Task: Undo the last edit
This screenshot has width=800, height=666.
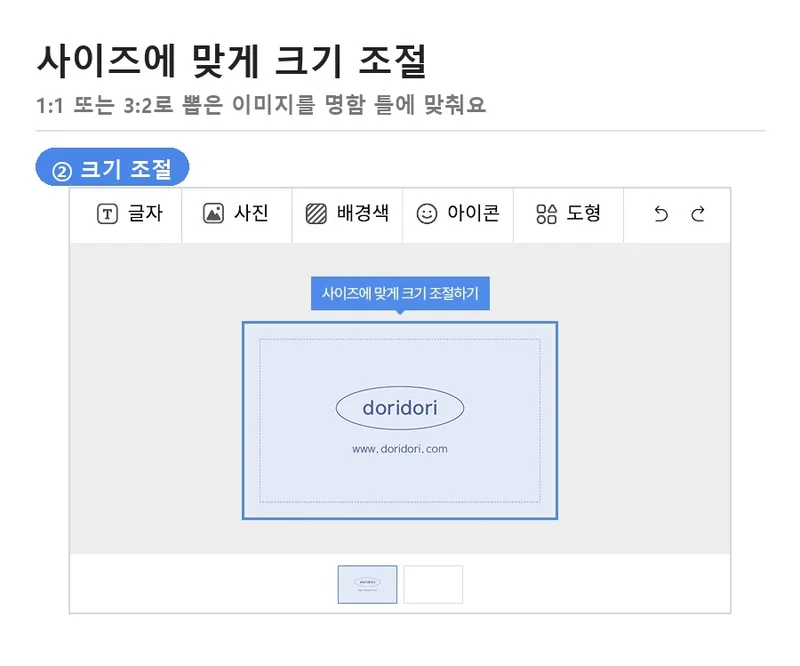Action: coord(661,214)
